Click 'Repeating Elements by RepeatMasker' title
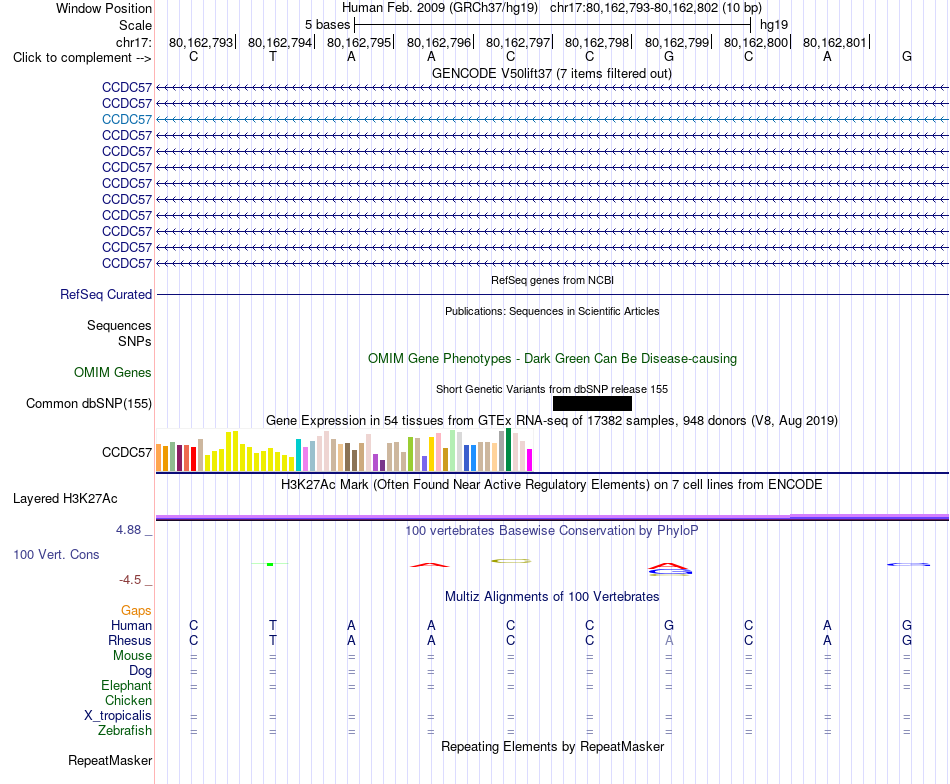 click(552, 746)
